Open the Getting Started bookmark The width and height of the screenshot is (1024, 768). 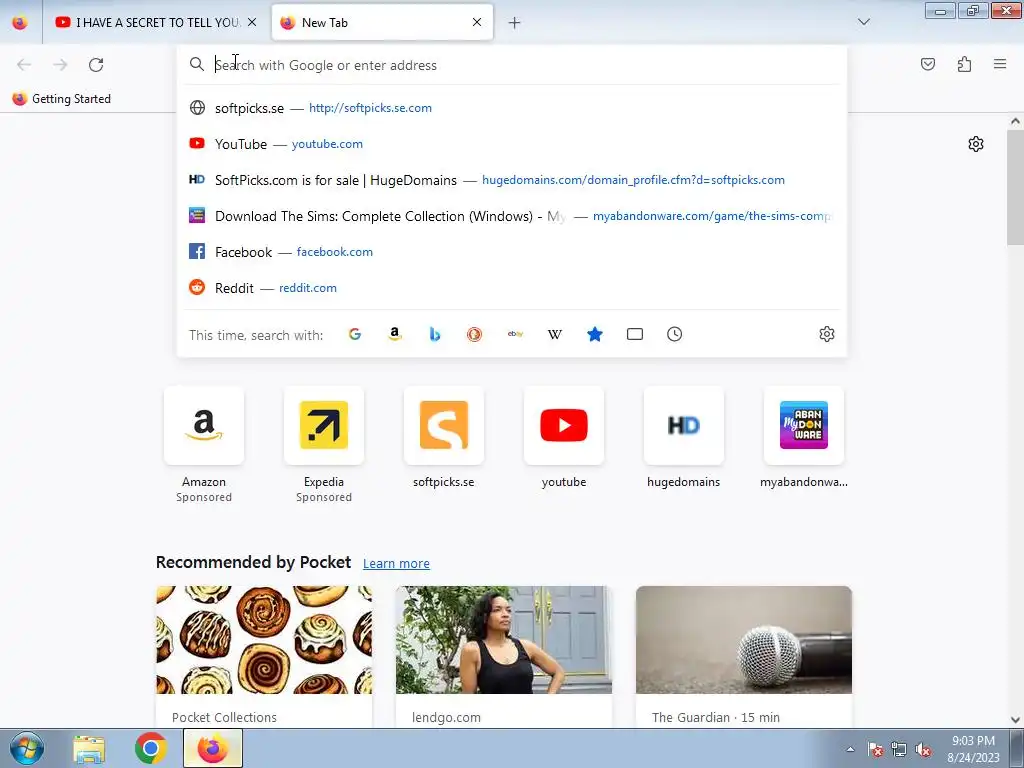tap(61, 99)
